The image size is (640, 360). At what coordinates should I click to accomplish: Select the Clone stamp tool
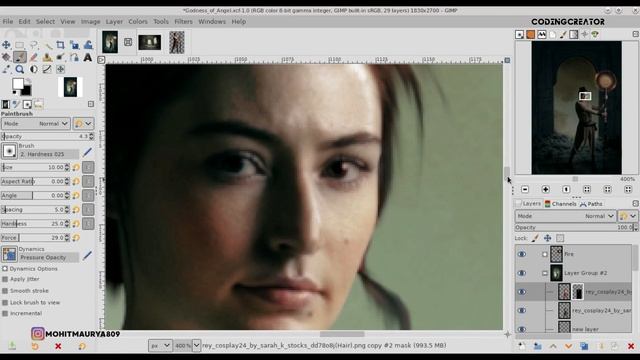tap(47, 57)
